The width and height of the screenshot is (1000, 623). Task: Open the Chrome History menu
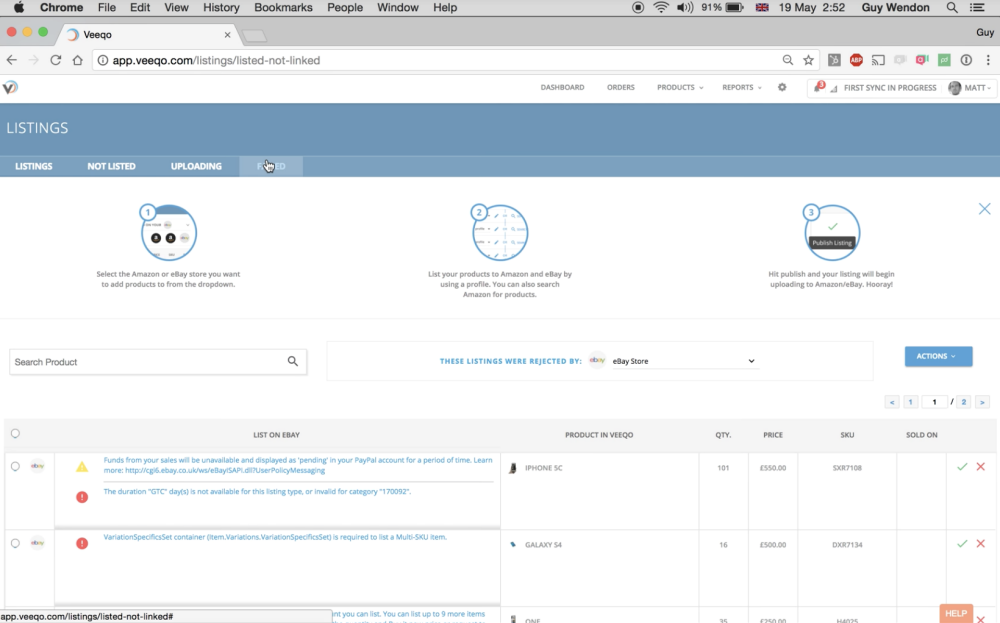(x=221, y=8)
